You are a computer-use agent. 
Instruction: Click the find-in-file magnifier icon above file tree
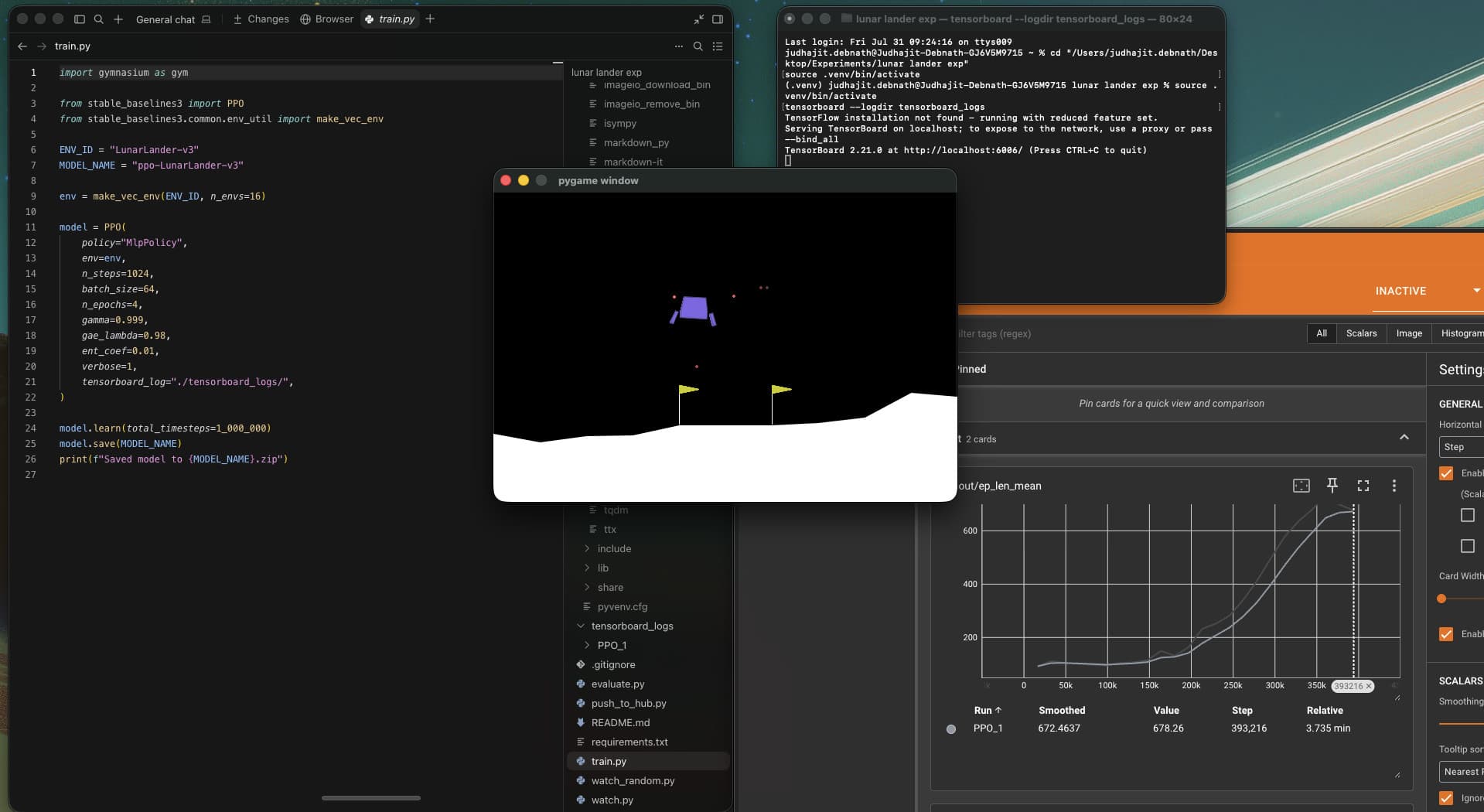tap(698, 46)
